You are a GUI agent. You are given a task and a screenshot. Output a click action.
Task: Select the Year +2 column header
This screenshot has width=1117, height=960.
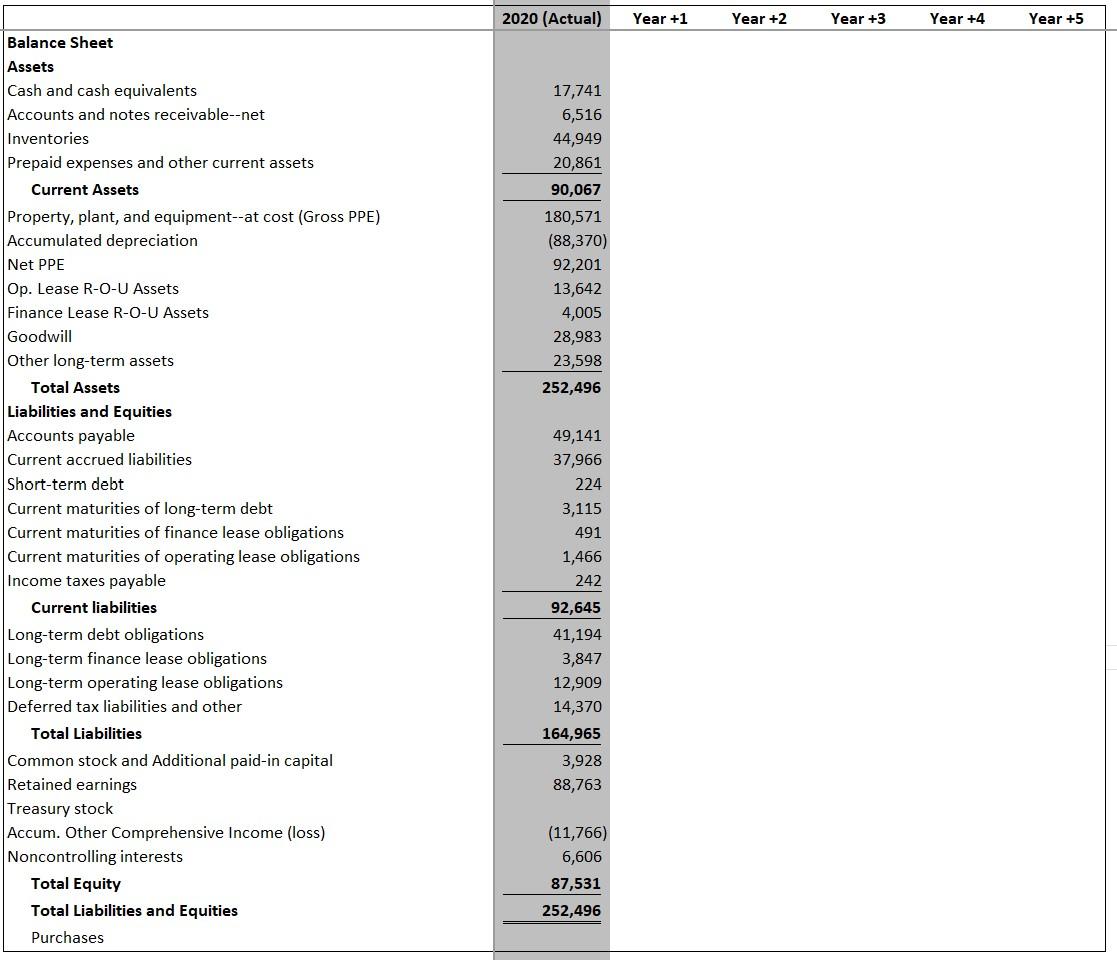[x=758, y=17]
